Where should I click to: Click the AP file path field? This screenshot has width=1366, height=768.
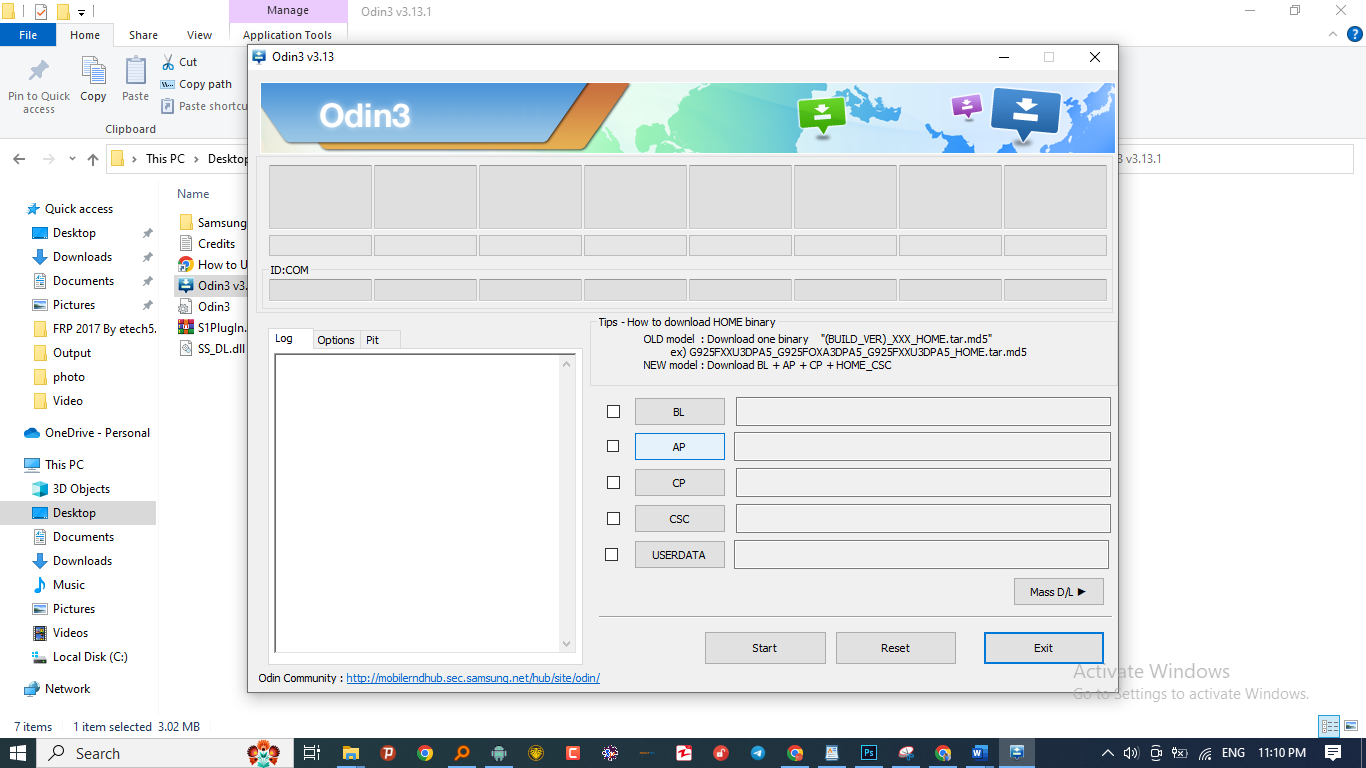click(x=922, y=446)
